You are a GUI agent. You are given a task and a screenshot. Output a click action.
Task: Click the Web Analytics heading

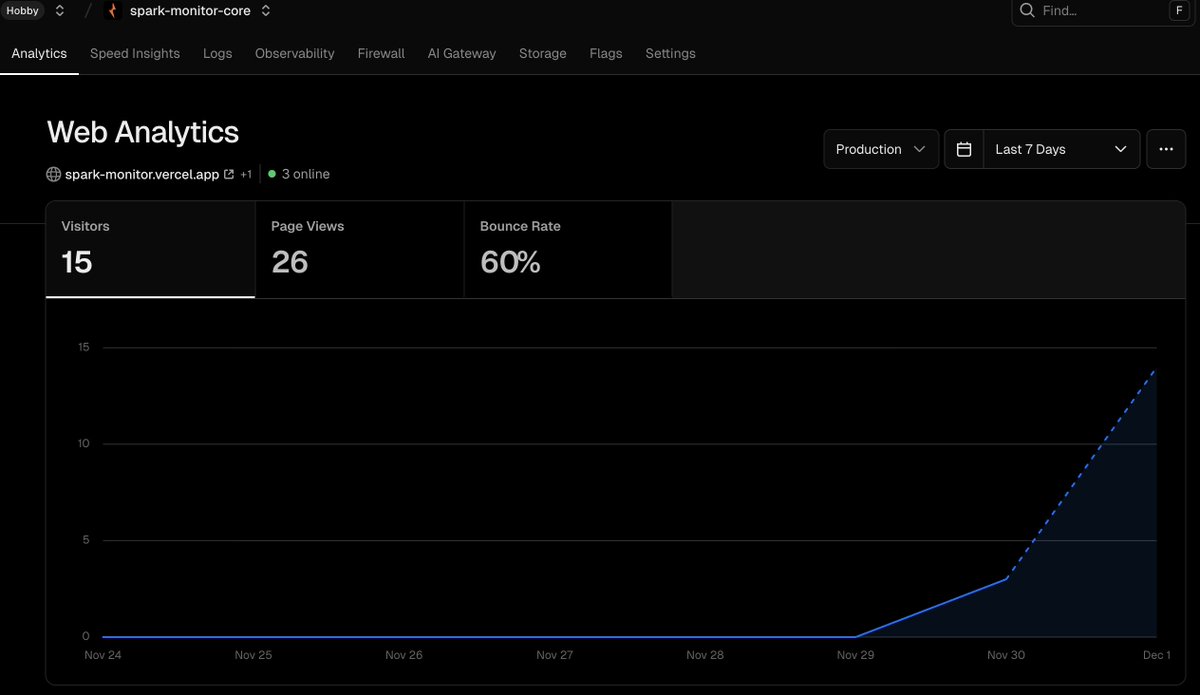(143, 132)
